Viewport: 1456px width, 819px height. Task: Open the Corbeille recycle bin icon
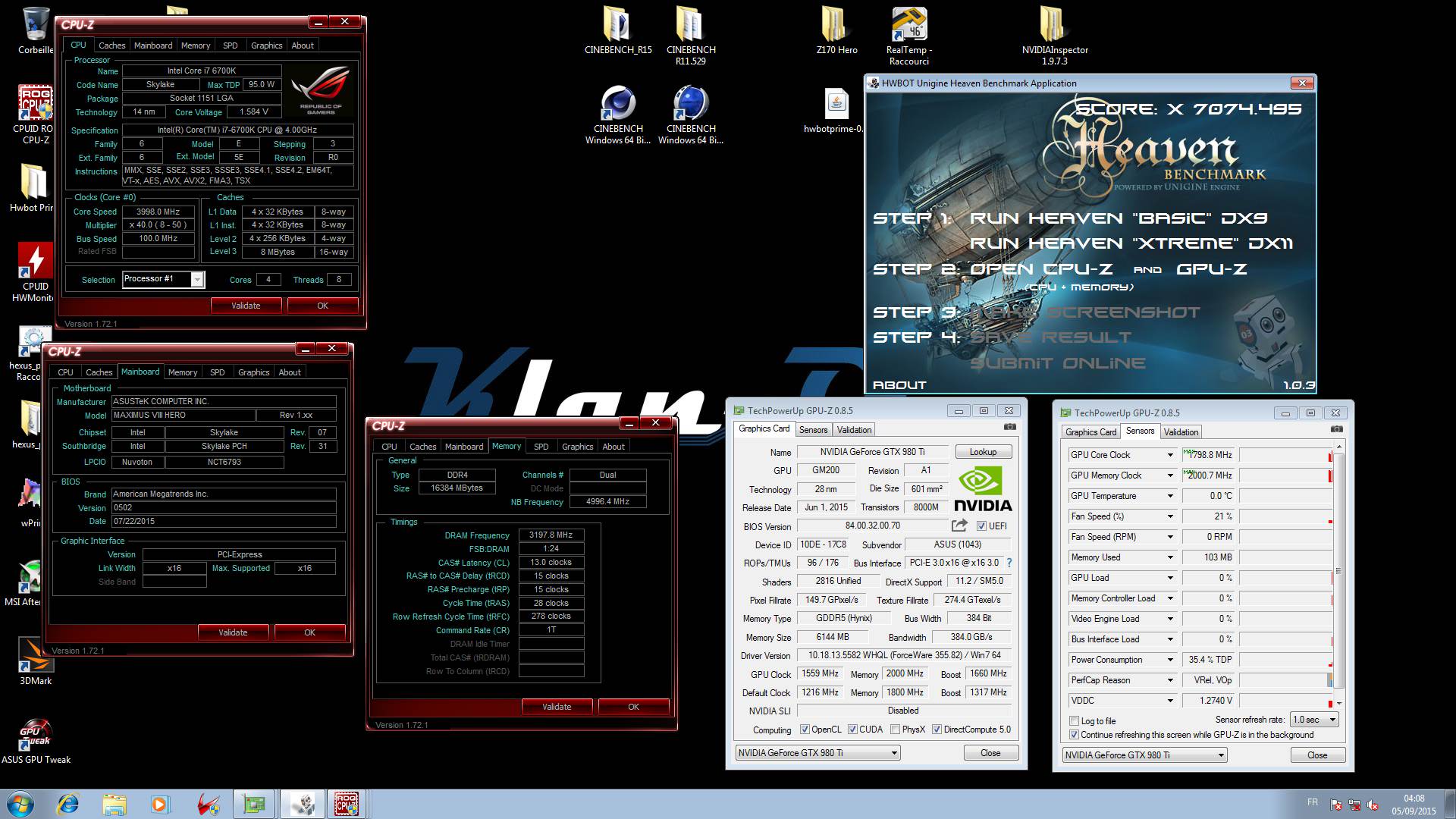pyautogui.click(x=36, y=30)
